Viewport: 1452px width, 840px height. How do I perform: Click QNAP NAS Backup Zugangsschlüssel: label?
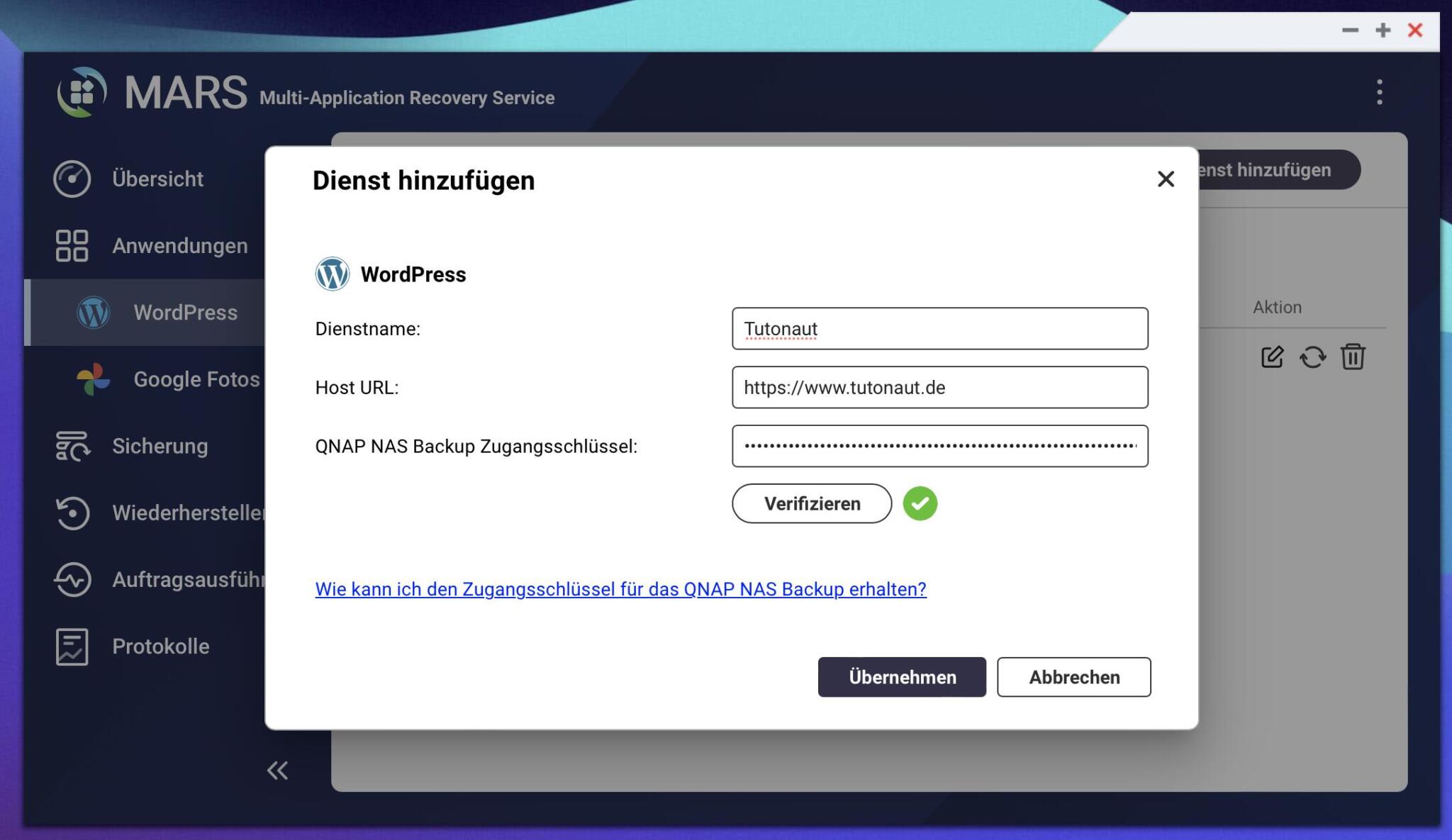(476, 447)
